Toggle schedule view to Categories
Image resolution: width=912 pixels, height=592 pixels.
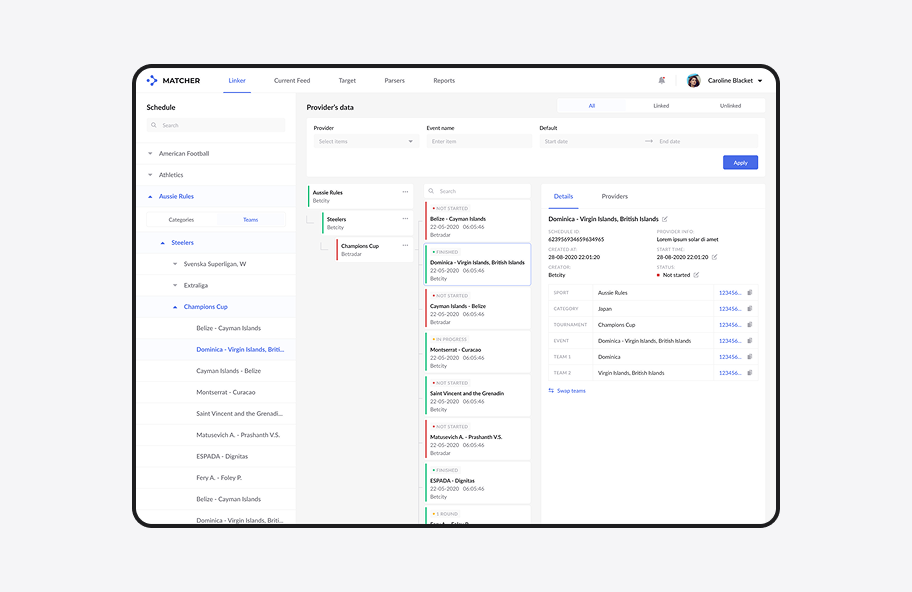pos(181,220)
